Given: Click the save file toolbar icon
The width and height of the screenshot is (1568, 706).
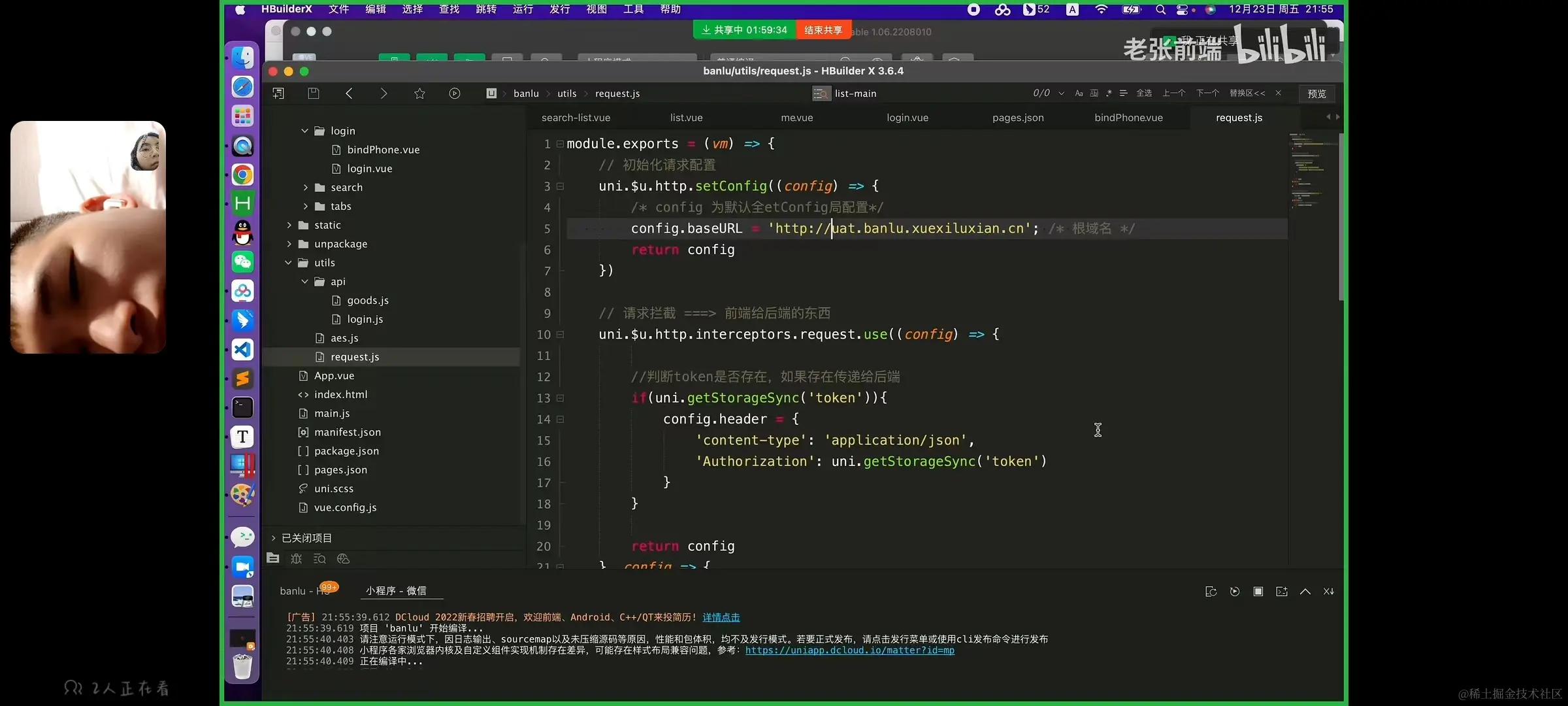Looking at the screenshot, I should point(314,93).
